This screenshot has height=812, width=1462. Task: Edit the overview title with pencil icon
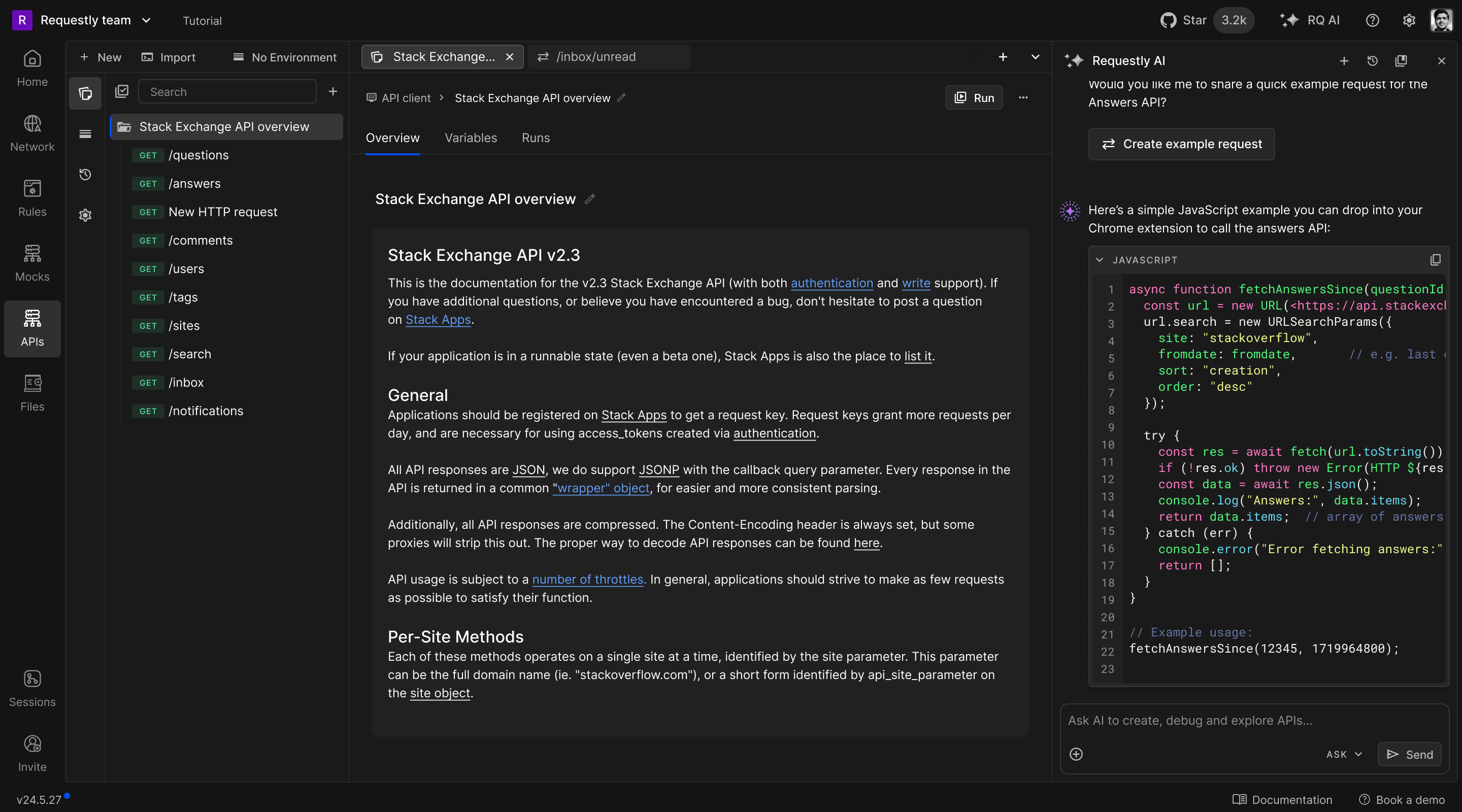coord(590,199)
